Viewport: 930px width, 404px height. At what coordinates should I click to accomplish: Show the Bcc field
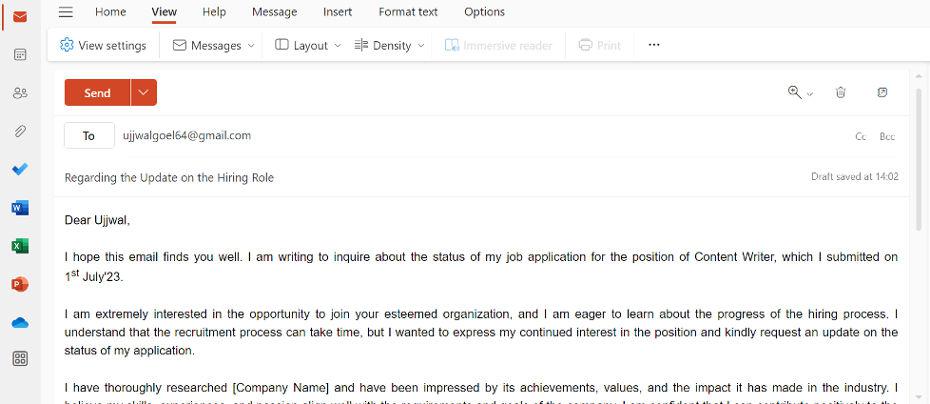click(x=887, y=136)
